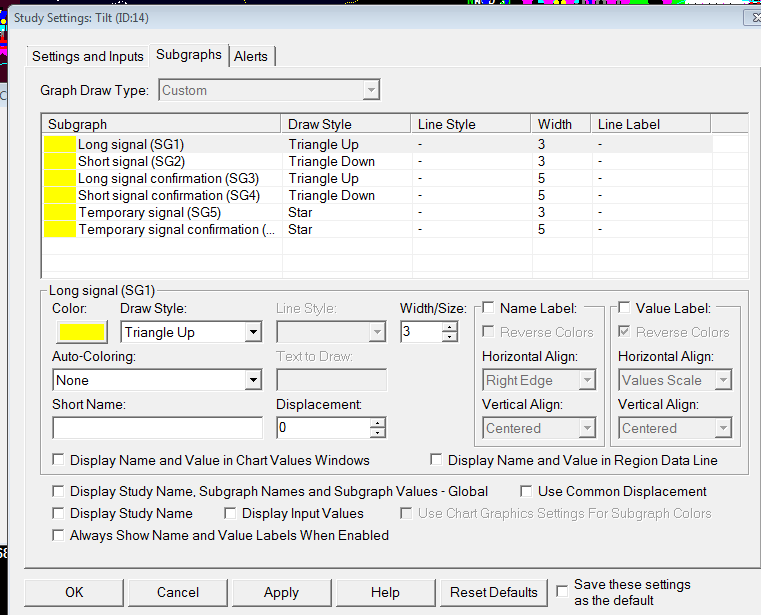Click the Line Label column header
This screenshot has width=761, height=615.
tap(651, 124)
